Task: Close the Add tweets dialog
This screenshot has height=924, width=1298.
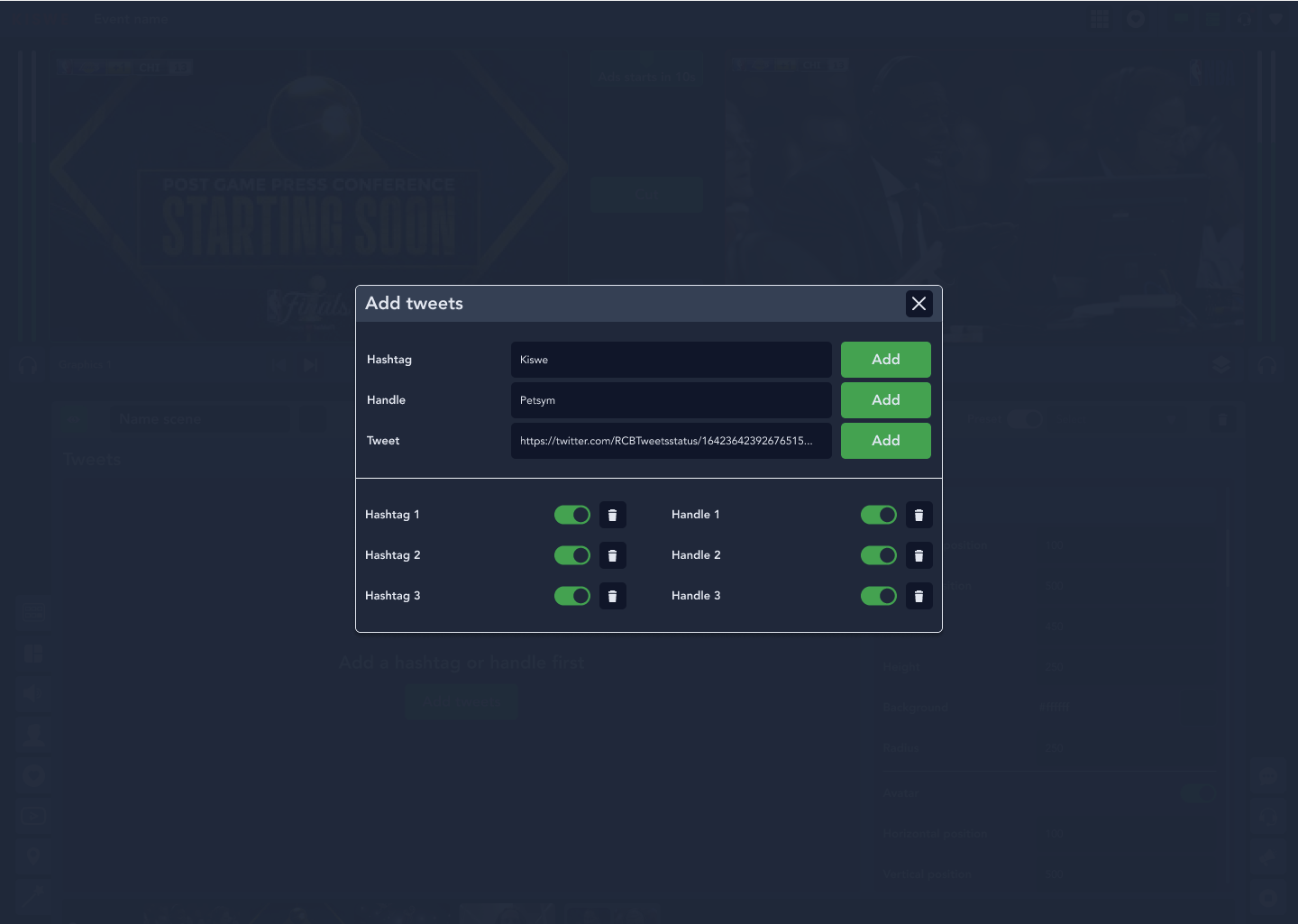Action: [x=919, y=304]
